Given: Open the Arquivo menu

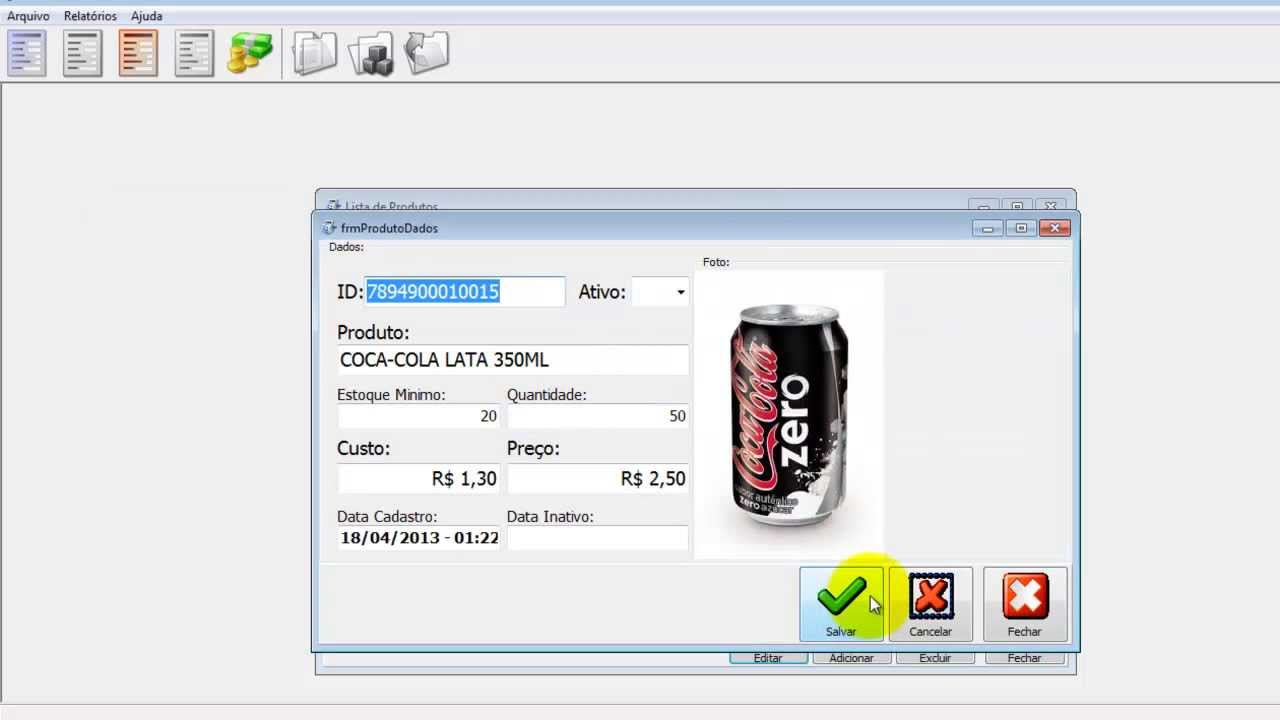Looking at the screenshot, I should [x=28, y=16].
